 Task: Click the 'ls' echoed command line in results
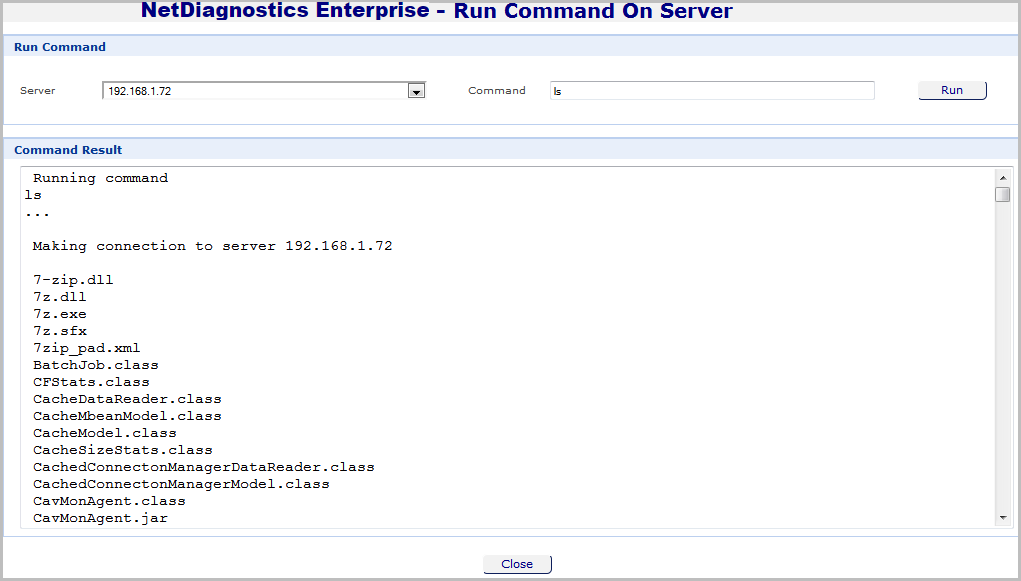[33, 195]
